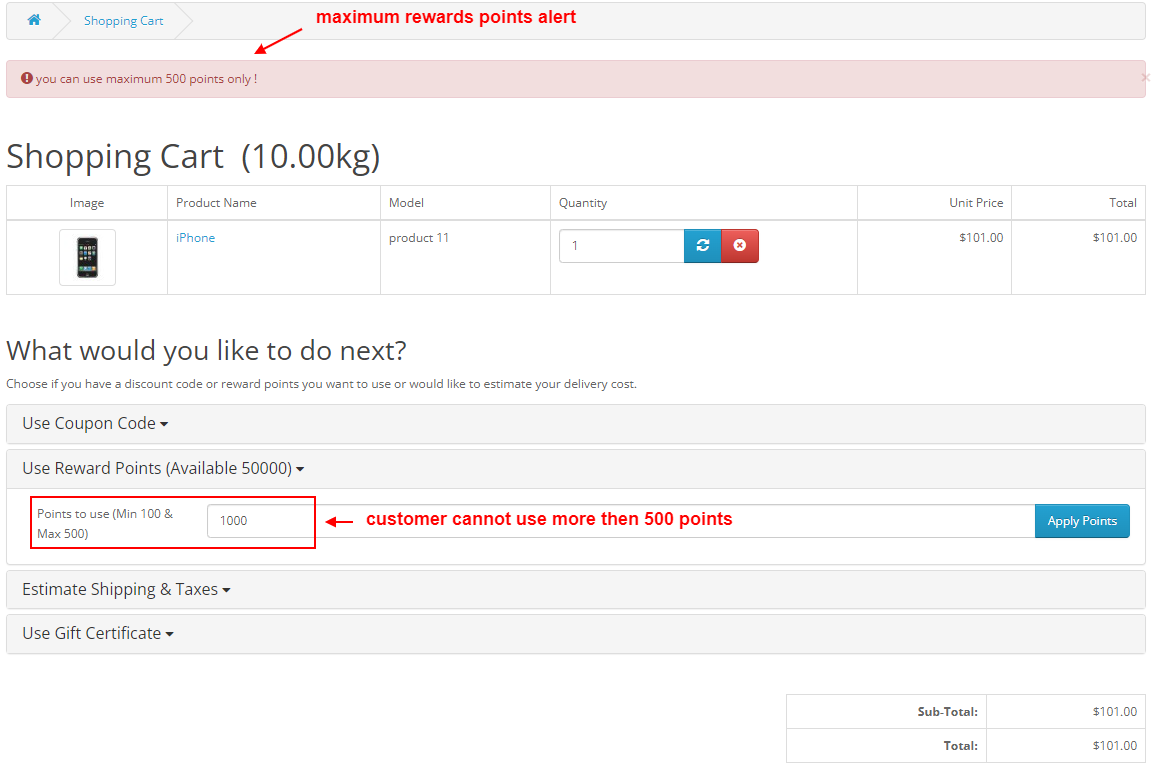Remove iPhone from cart with the red icon
This screenshot has height=769, width=1151.
tap(739, 245)
